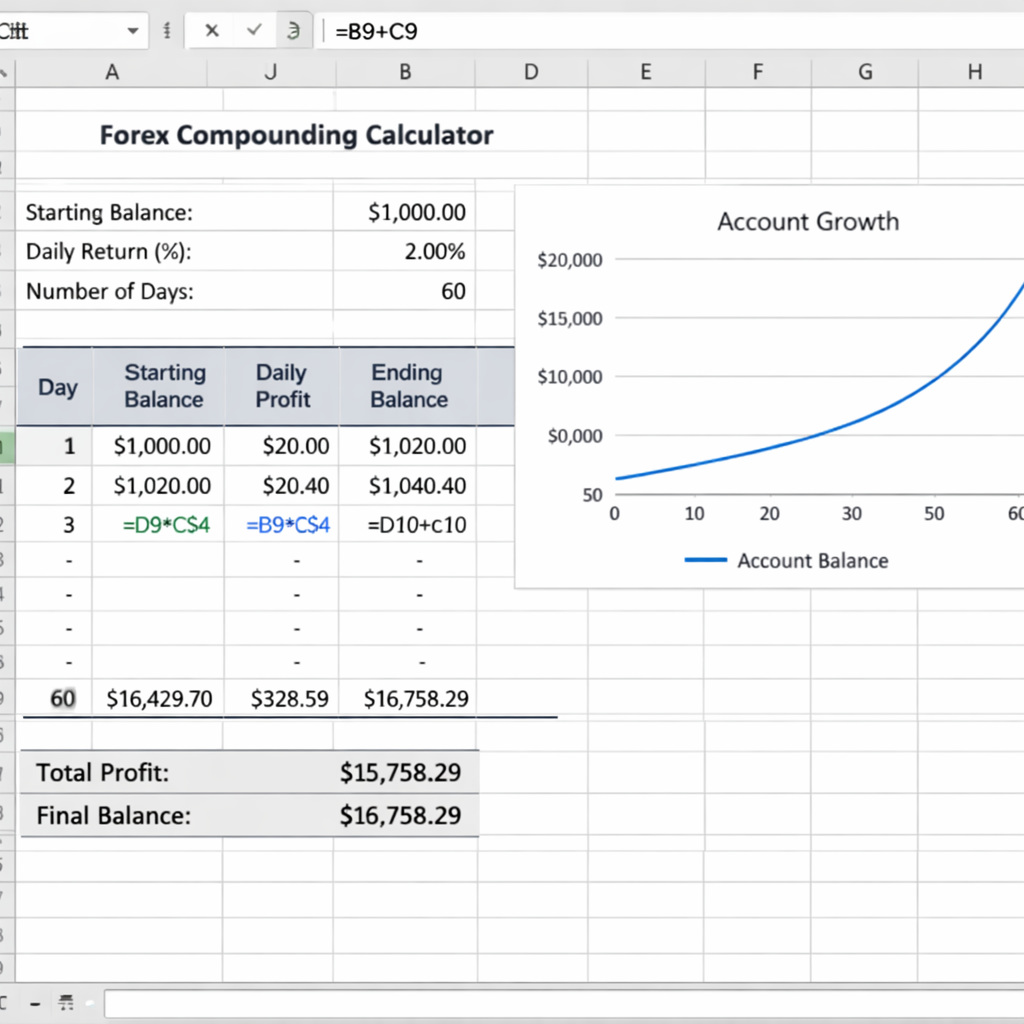Screen dimensions: 1024x1024
Task: Click the minus icon on the bottom status bar
Action: coord(33,1003)
